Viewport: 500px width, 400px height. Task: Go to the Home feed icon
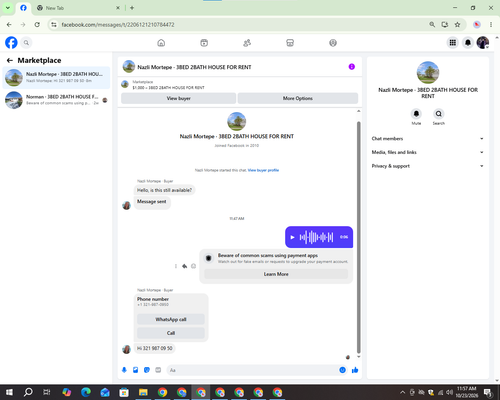[161, 43]
